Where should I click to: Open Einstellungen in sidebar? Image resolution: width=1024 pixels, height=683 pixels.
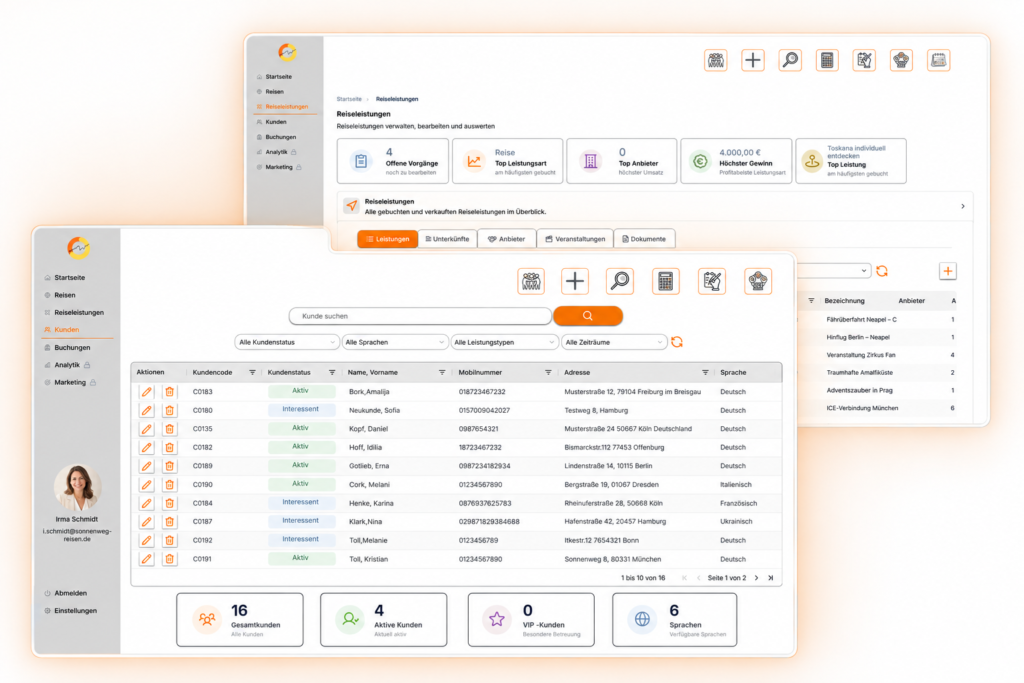(75, 611)
